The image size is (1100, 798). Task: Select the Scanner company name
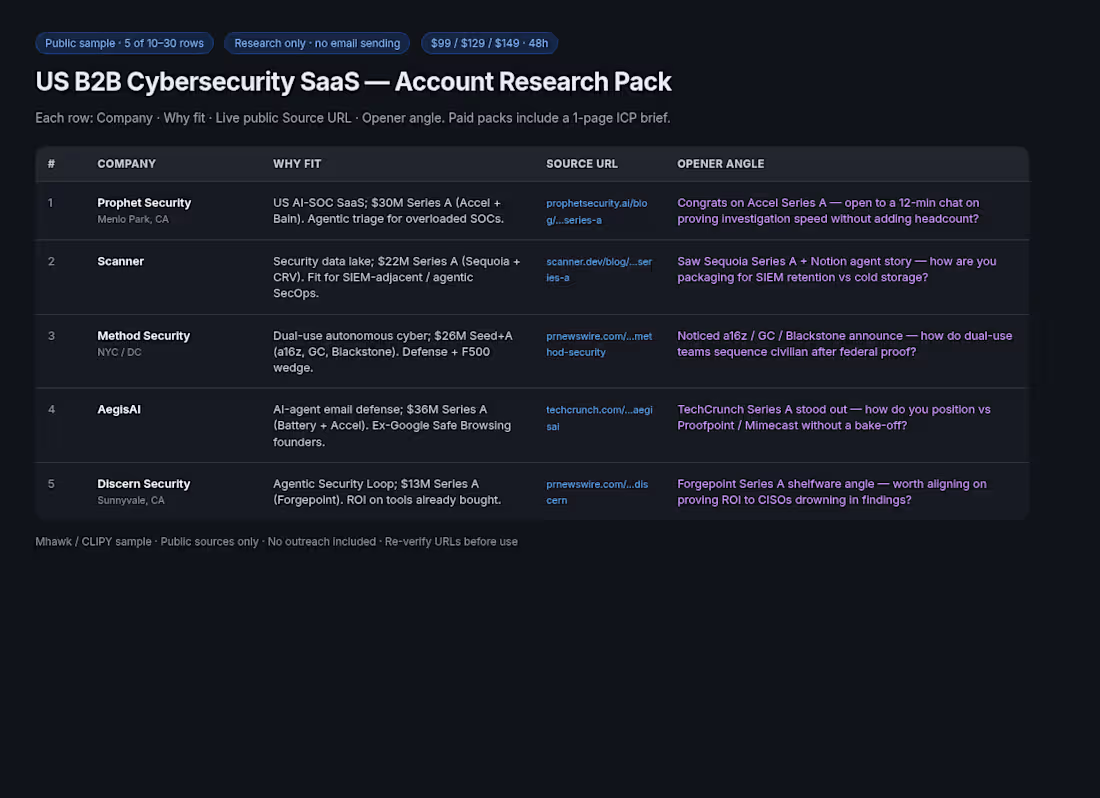tap(121, 261)
